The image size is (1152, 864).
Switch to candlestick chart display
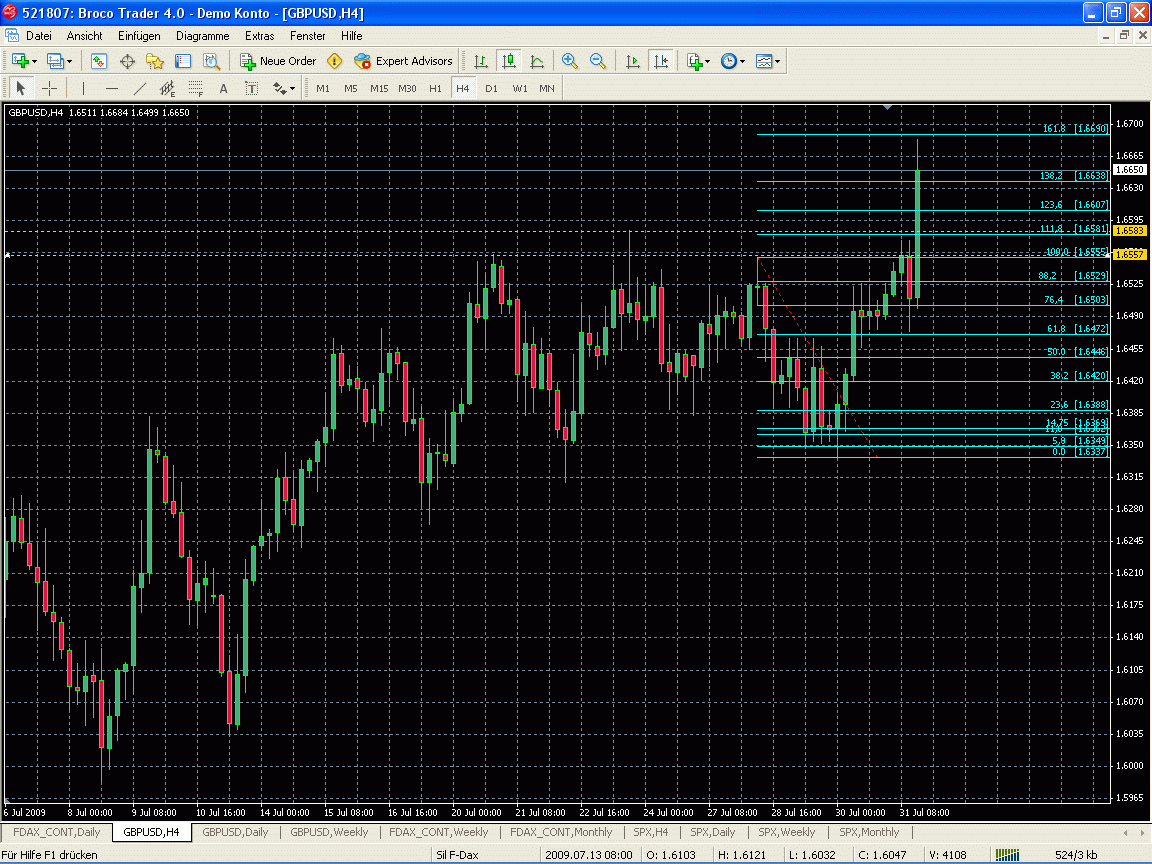tap(508, 62)
